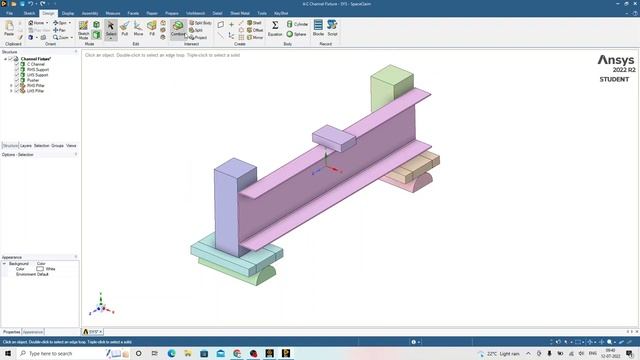This screenshot has height=360, width=640.
Task: Click the Pan orient tool
Action: click(x=59, y=30)
